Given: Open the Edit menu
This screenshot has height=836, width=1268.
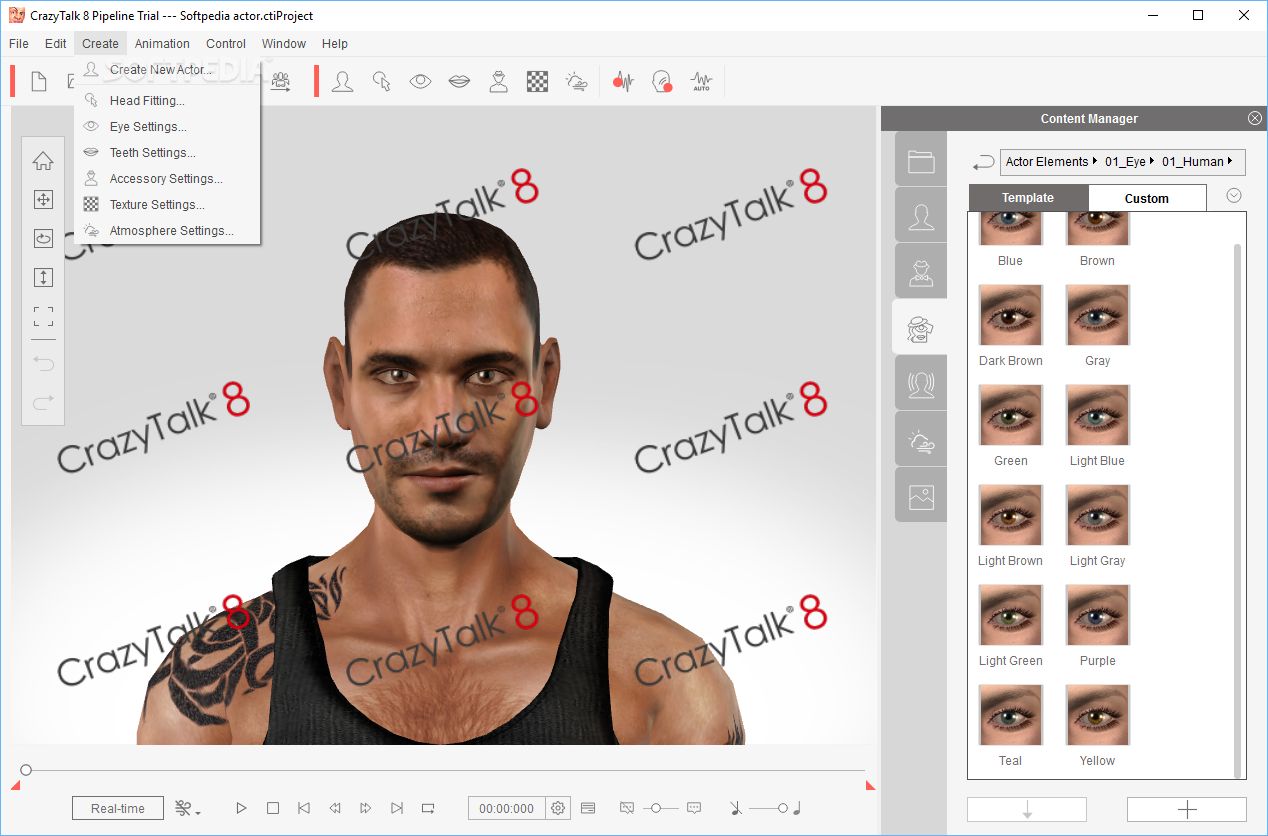Looking at the screenshot, I should coord(56,43).
